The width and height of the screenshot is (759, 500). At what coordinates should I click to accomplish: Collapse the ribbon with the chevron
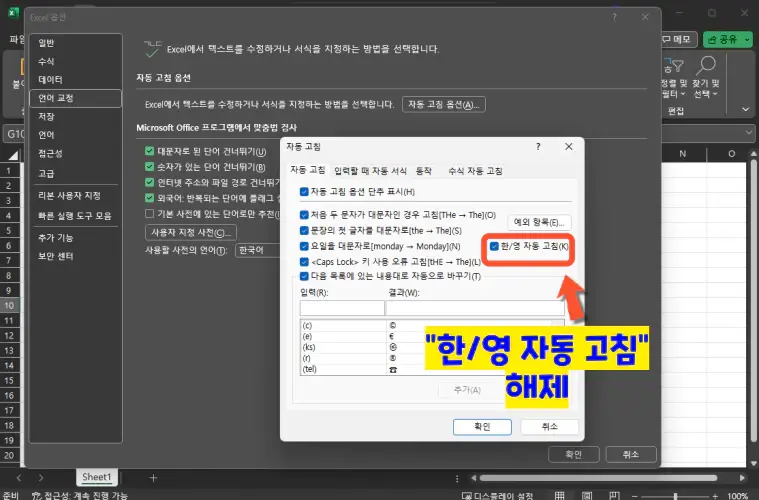[x=746, y=109]
